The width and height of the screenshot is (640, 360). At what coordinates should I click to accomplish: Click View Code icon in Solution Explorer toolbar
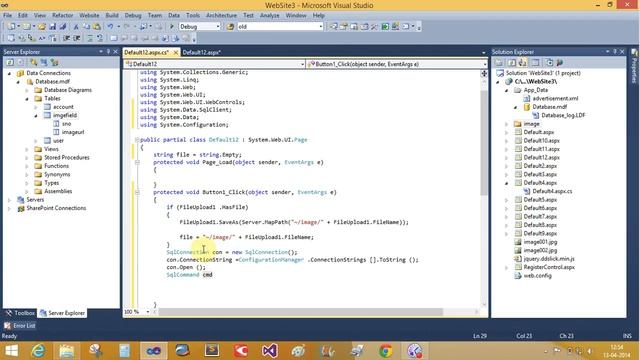pos(535,62)
